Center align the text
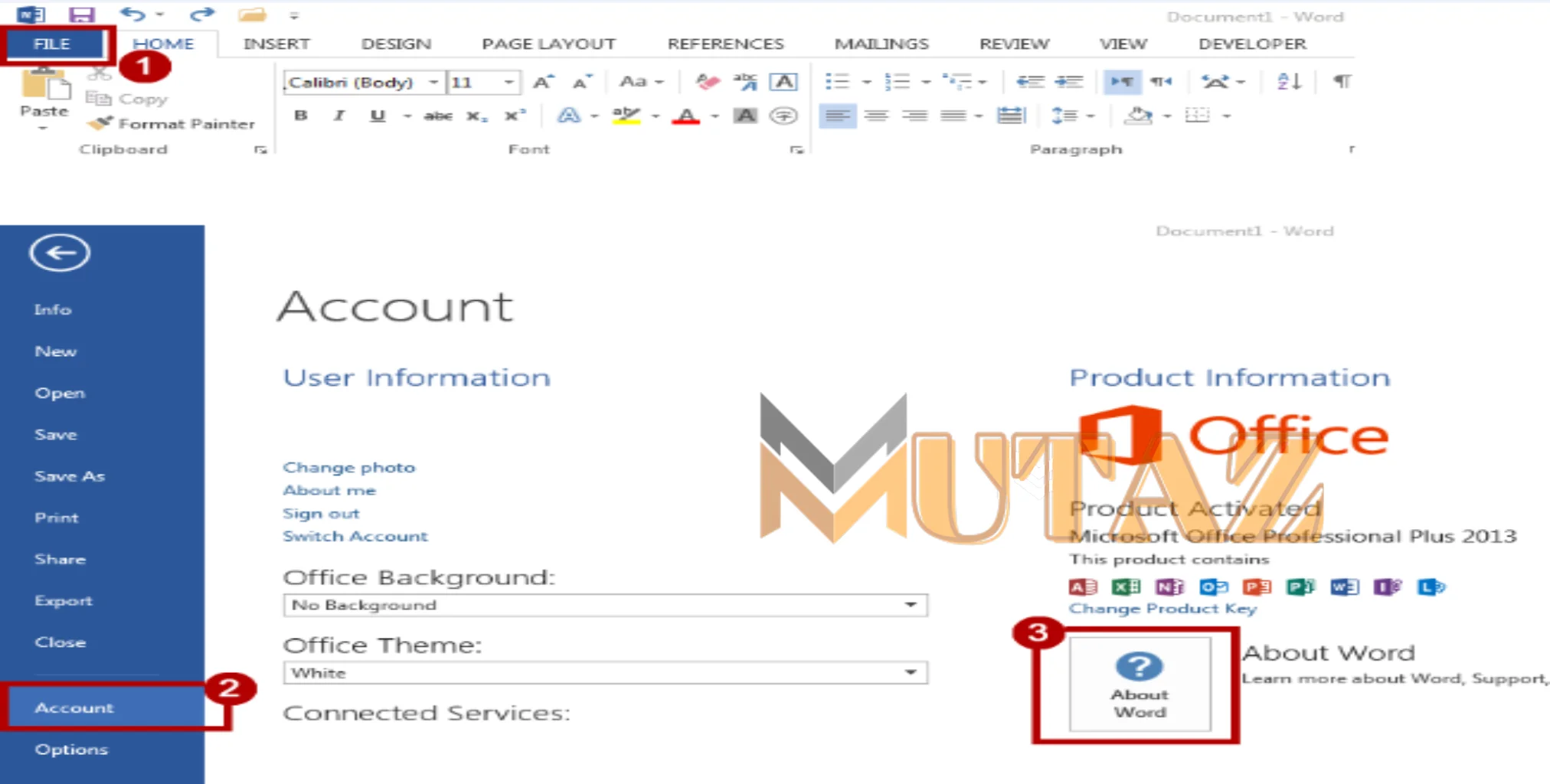Screen dimensions: 1550x784 [x=876, y=116]
